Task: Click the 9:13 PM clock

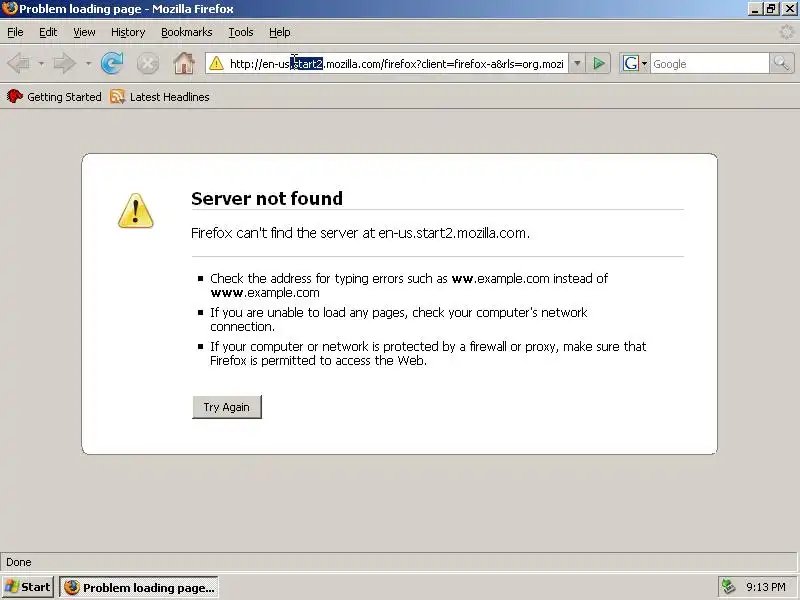Action: tap(765, 587)
